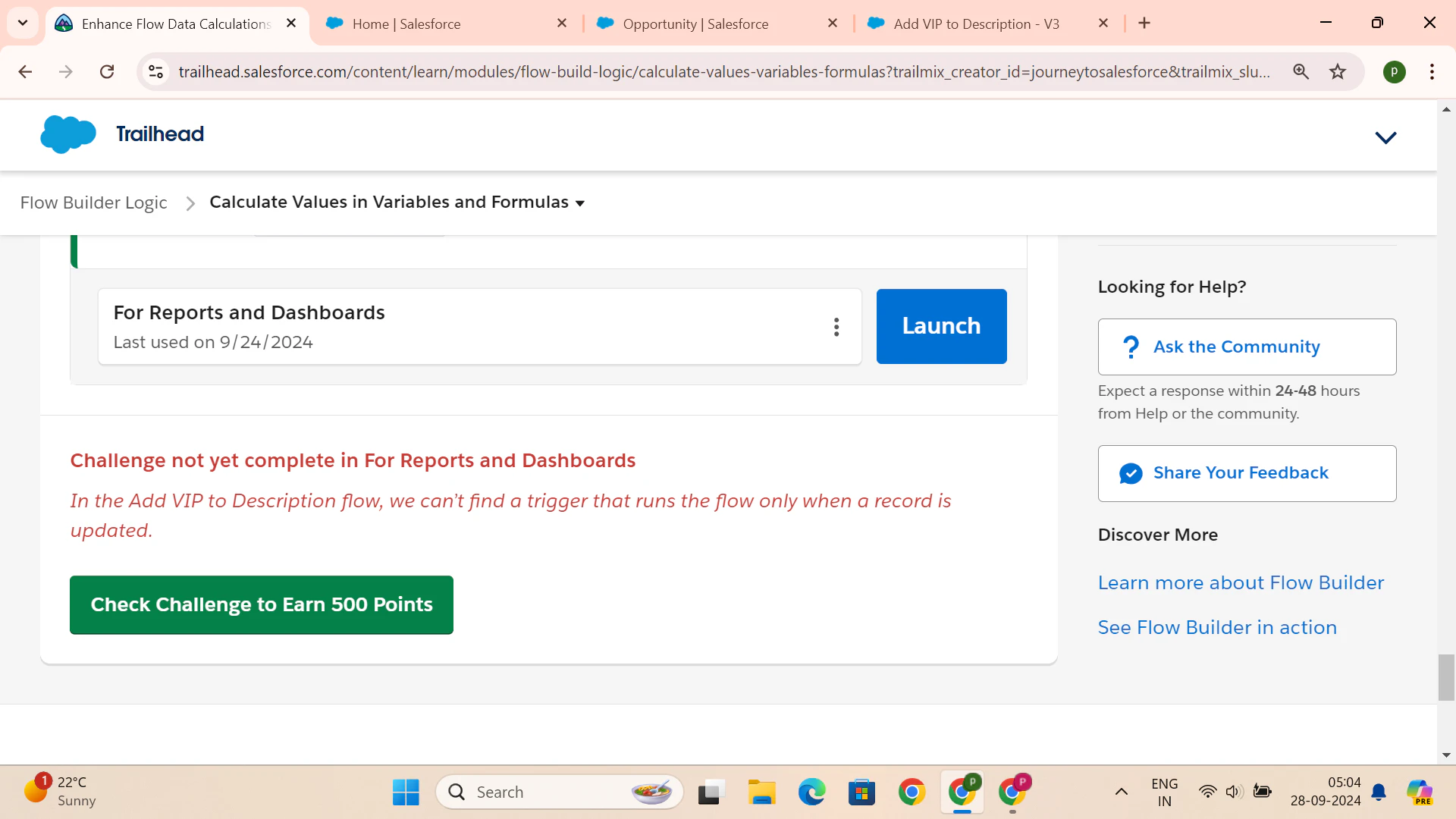Click the scrollbar down arrow

pyautogui.click(x=1446, y=755)
